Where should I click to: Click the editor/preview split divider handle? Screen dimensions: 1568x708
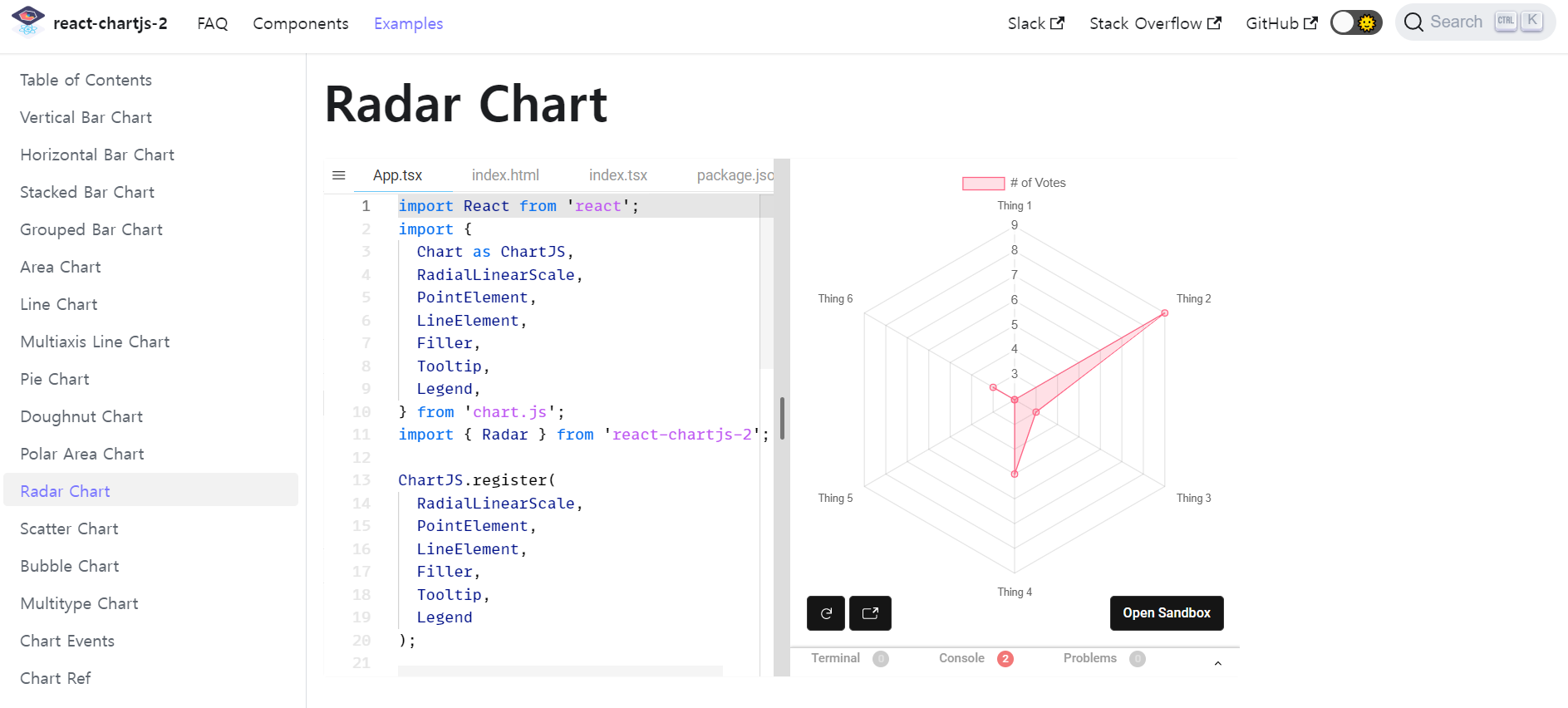[x=782, y=418]
